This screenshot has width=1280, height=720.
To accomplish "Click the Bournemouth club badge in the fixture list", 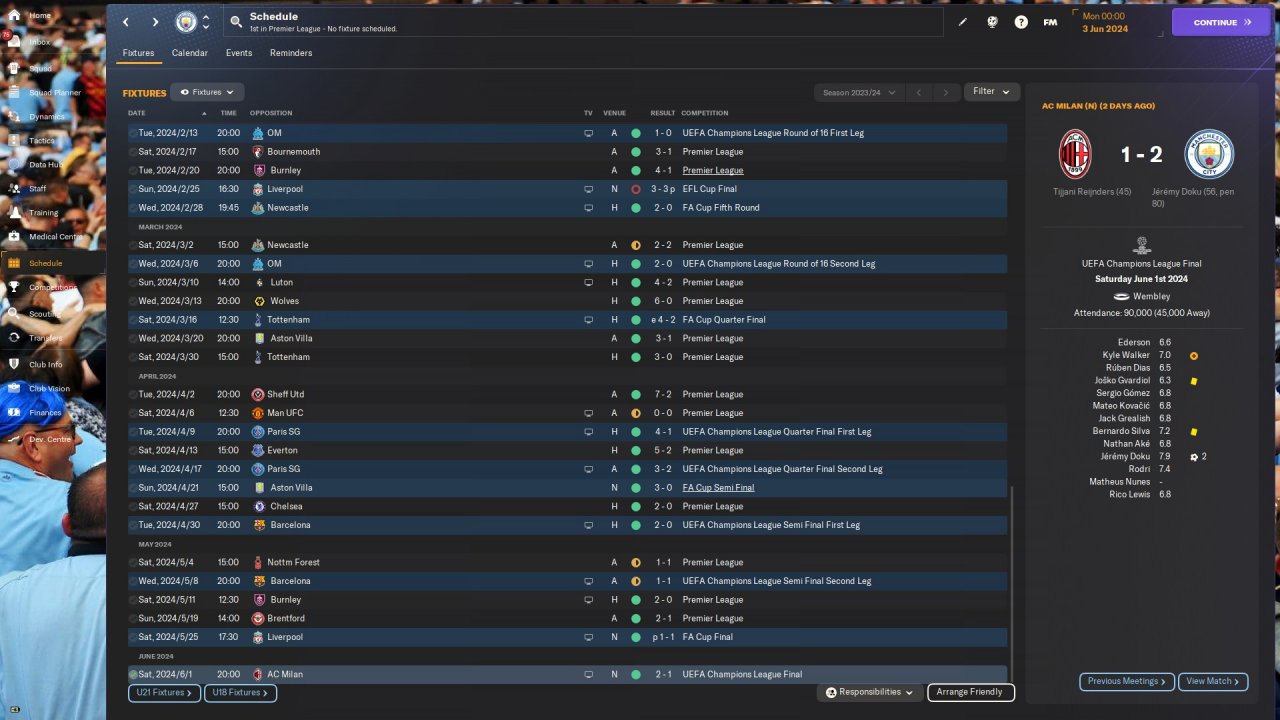I will coord(258,152).
